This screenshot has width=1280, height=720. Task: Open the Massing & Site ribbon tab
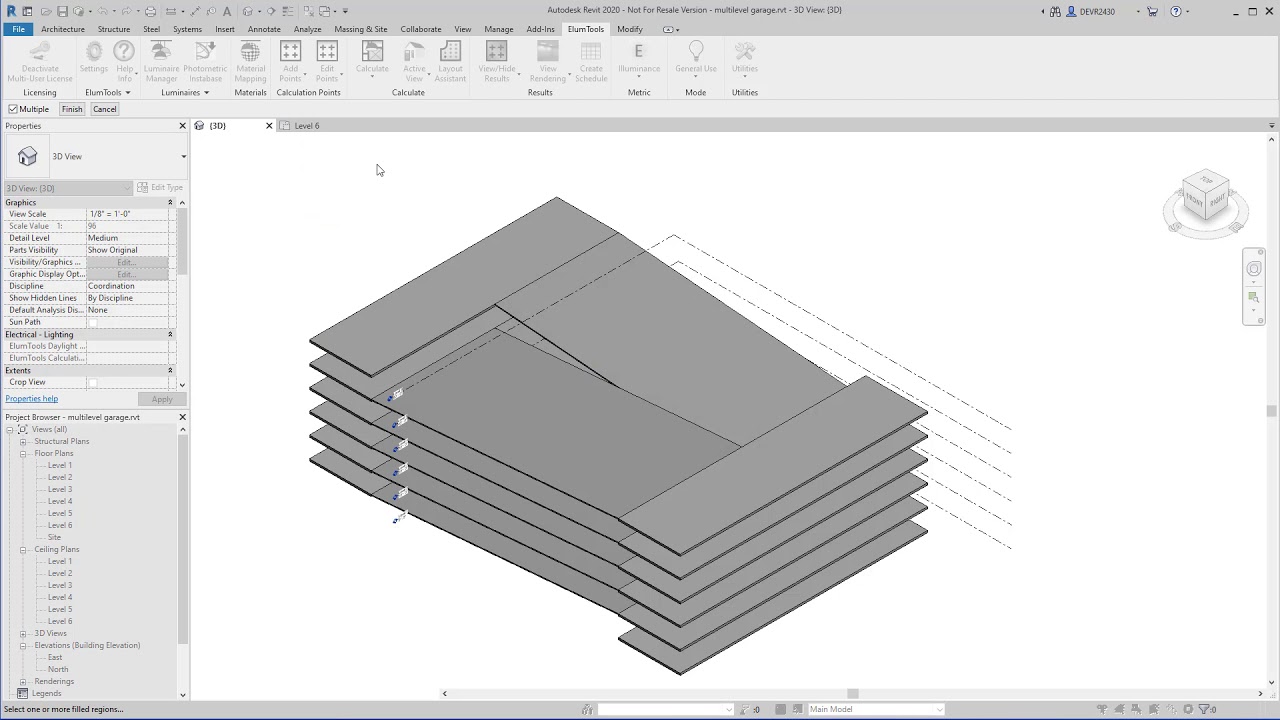click(x=361, y=29)
